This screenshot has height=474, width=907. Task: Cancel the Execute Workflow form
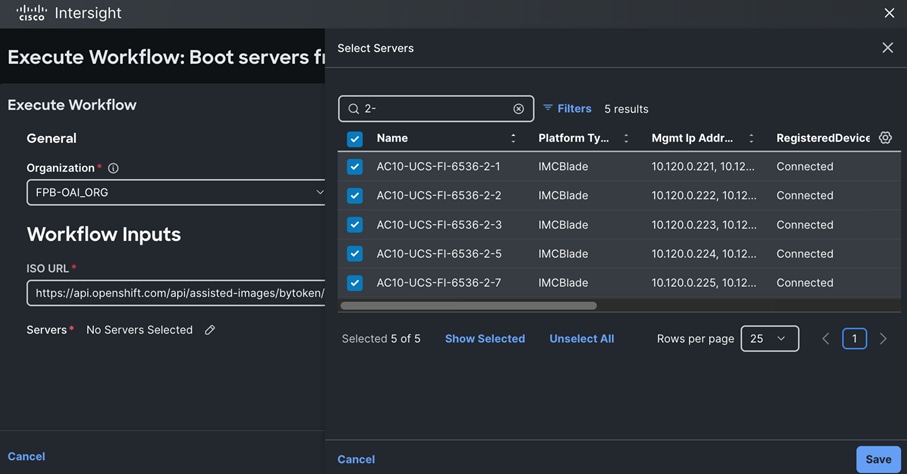[26, 456]
